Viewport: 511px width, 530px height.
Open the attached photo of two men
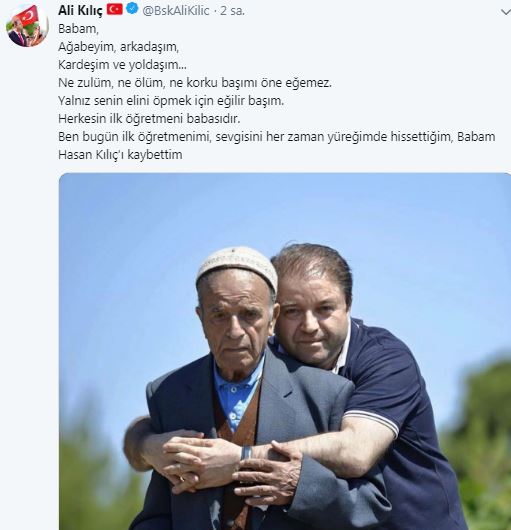click(285, 352)
